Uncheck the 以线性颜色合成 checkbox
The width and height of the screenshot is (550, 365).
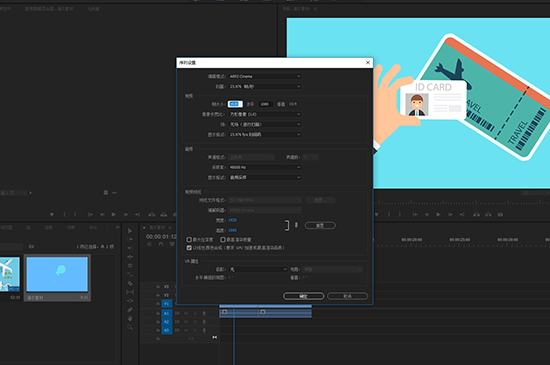coord(189,248)
